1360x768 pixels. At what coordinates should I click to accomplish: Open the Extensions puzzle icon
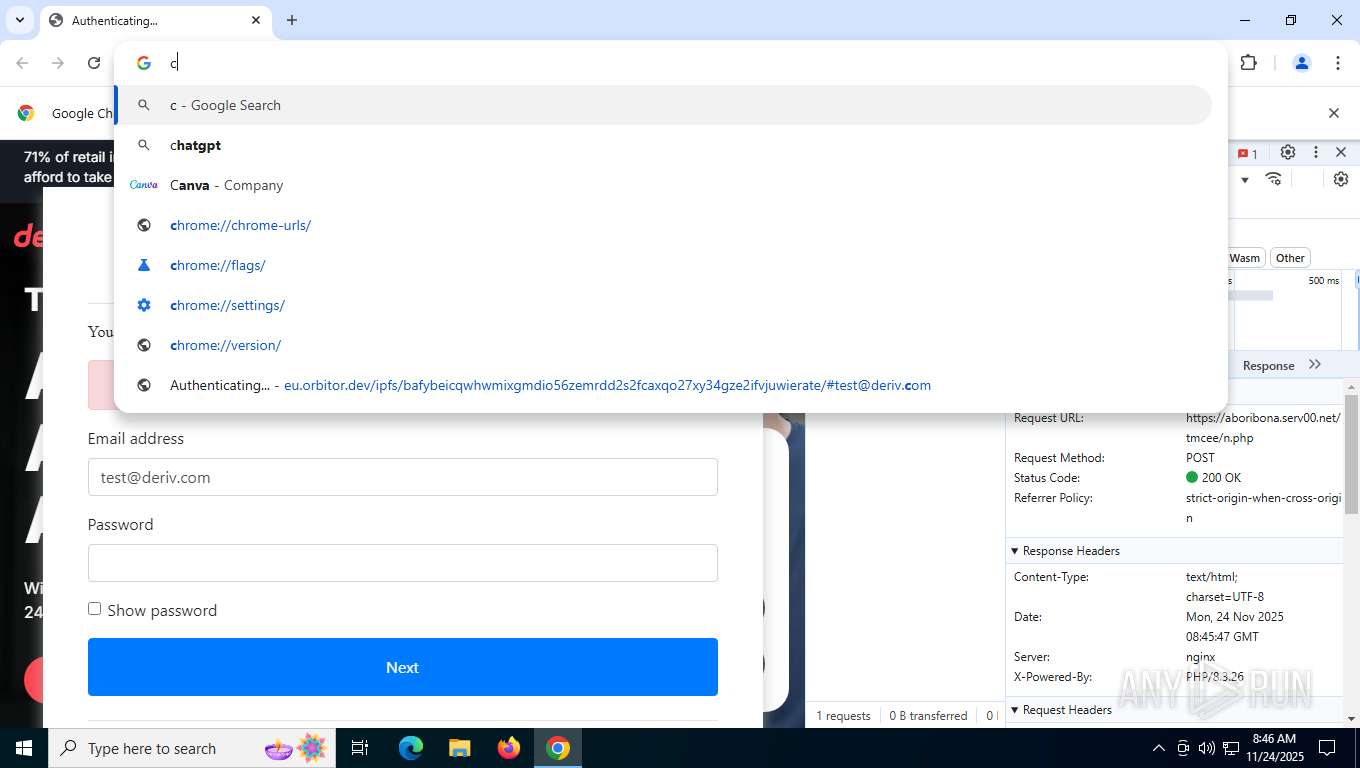click(1248, 63)
